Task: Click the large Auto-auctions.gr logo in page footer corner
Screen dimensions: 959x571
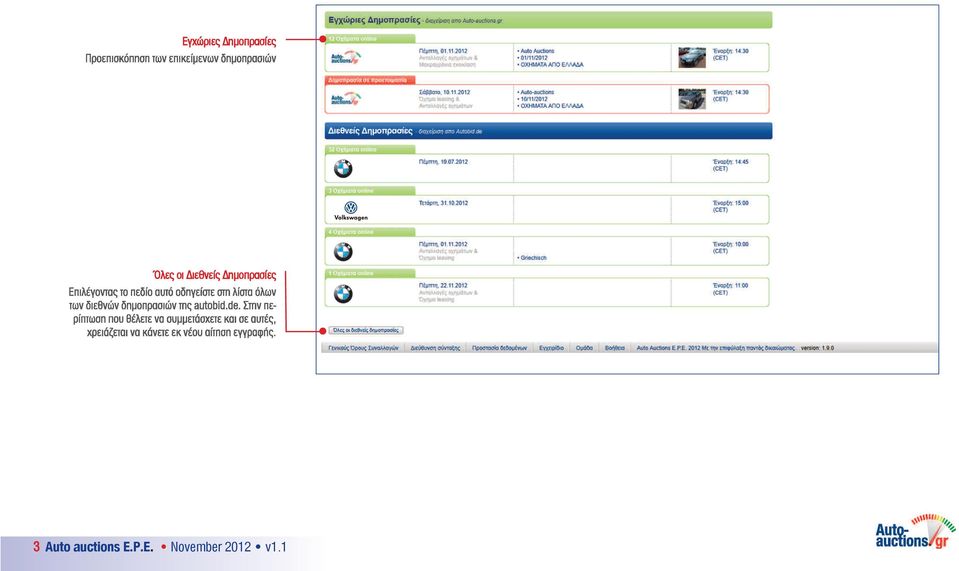Action: coord(914,531)
